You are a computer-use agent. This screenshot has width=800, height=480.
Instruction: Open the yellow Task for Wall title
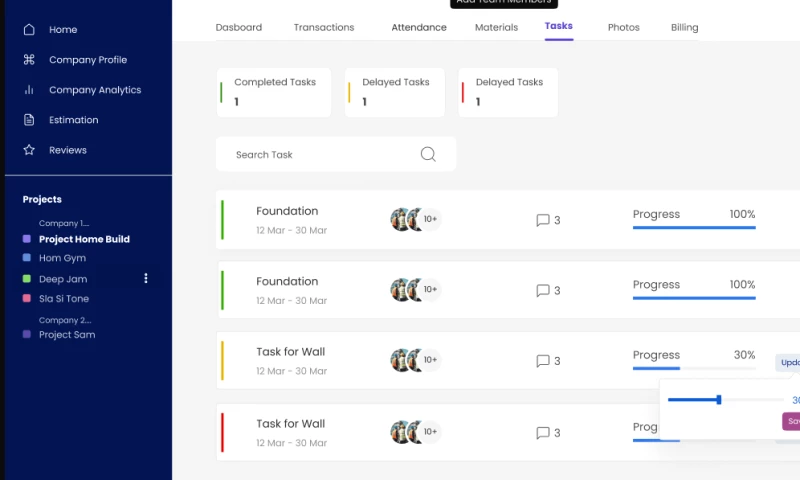[x=290, y=352]
